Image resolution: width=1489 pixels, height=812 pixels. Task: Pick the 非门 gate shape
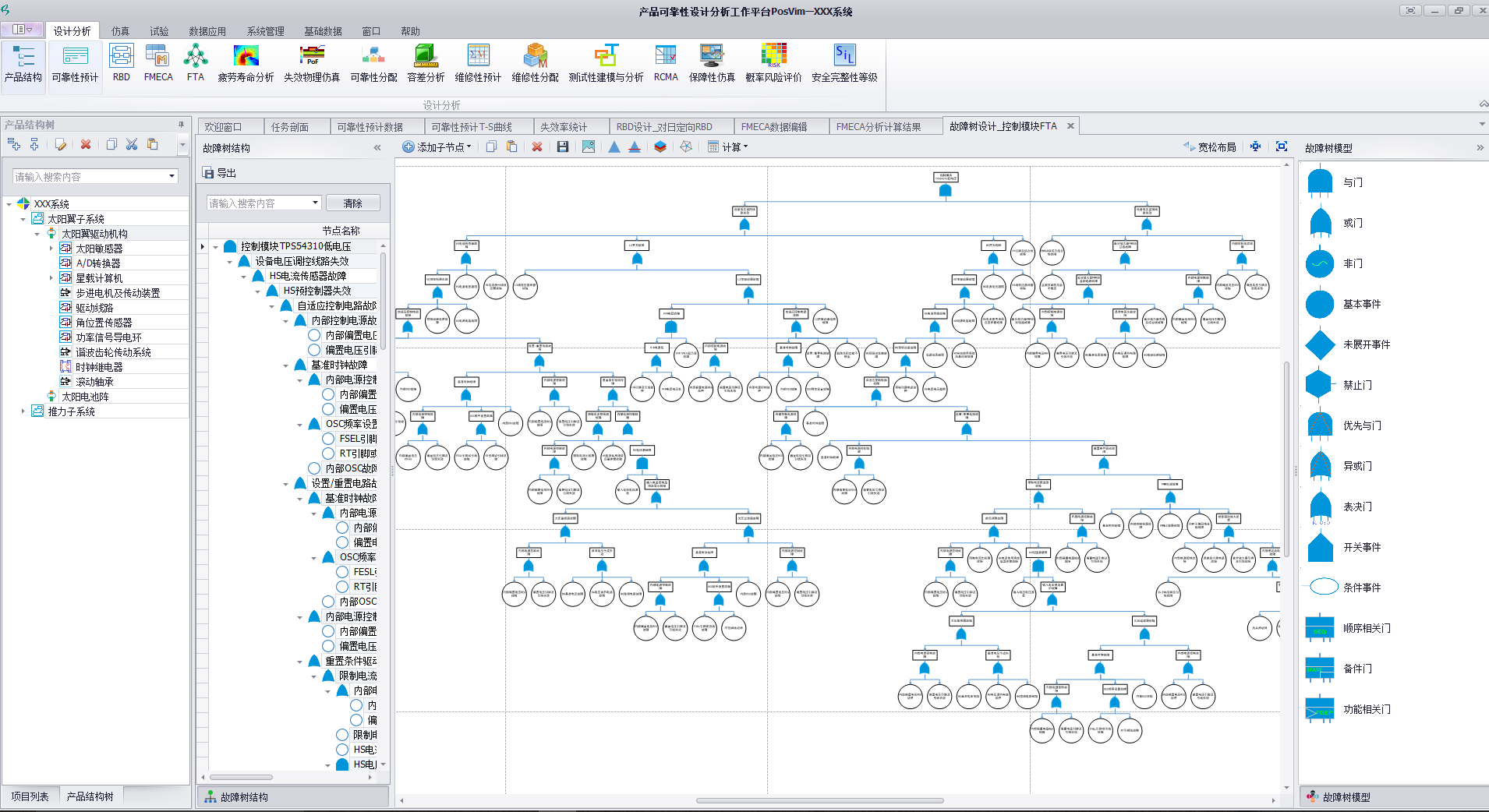pos(1320,263)
